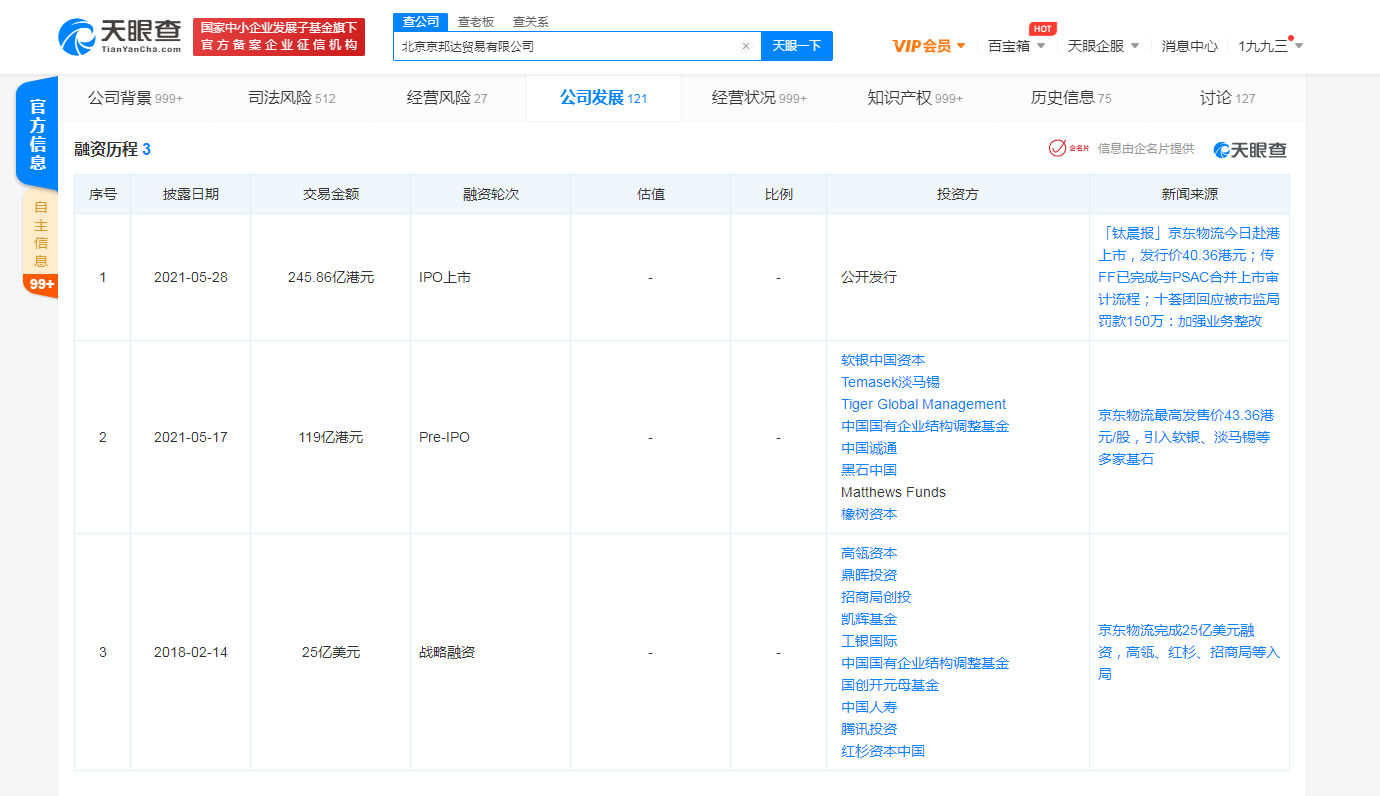Select the 自主信息 sidebar tab
This screenshot has width=1380, height=796.
tap(40, 234)
